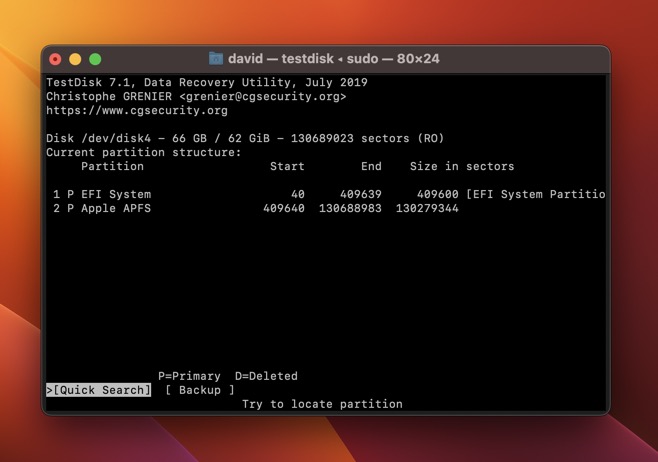Click the '[EFI System Partitio' label
Viewport: 658px width, 462px height.
click(536, 194)
